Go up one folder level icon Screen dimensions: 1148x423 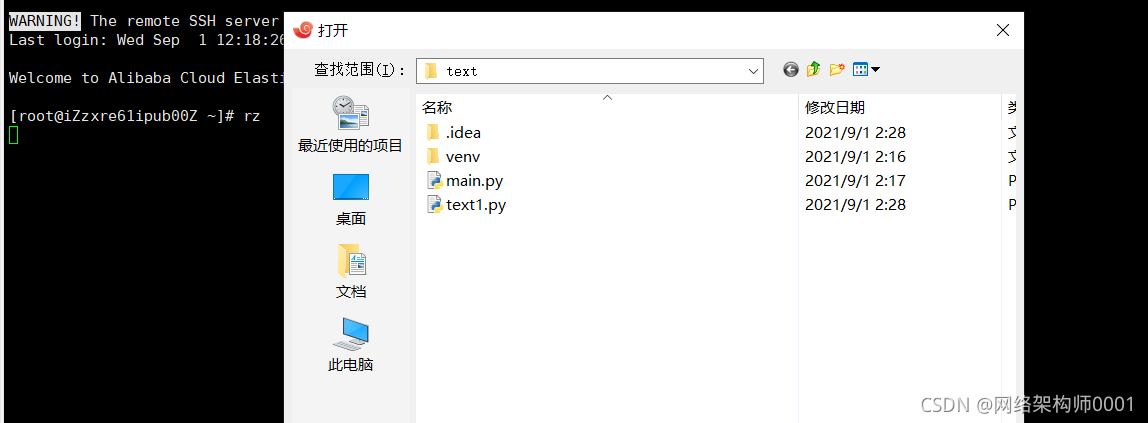point(813,70)
